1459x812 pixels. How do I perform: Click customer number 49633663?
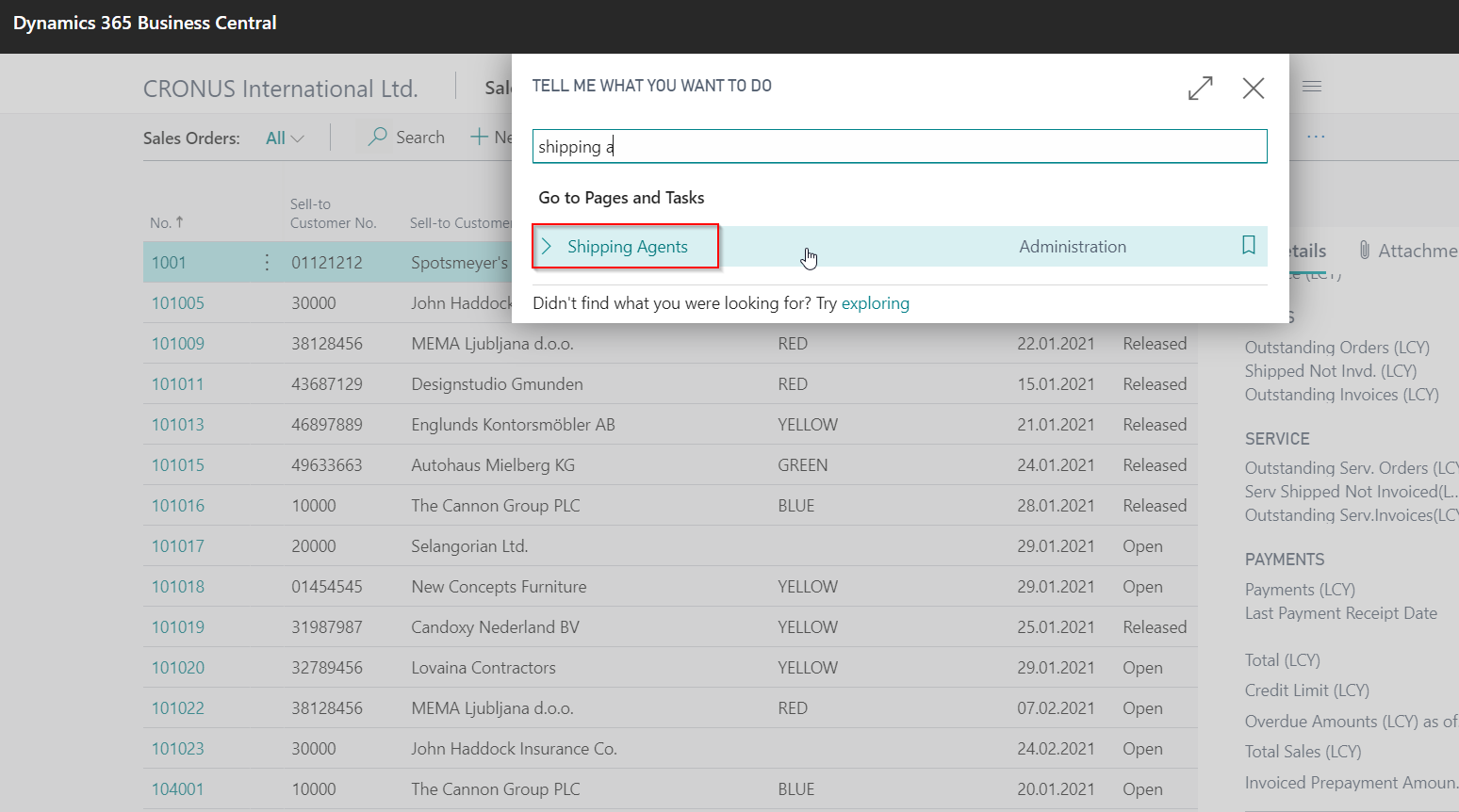(327, 465)
